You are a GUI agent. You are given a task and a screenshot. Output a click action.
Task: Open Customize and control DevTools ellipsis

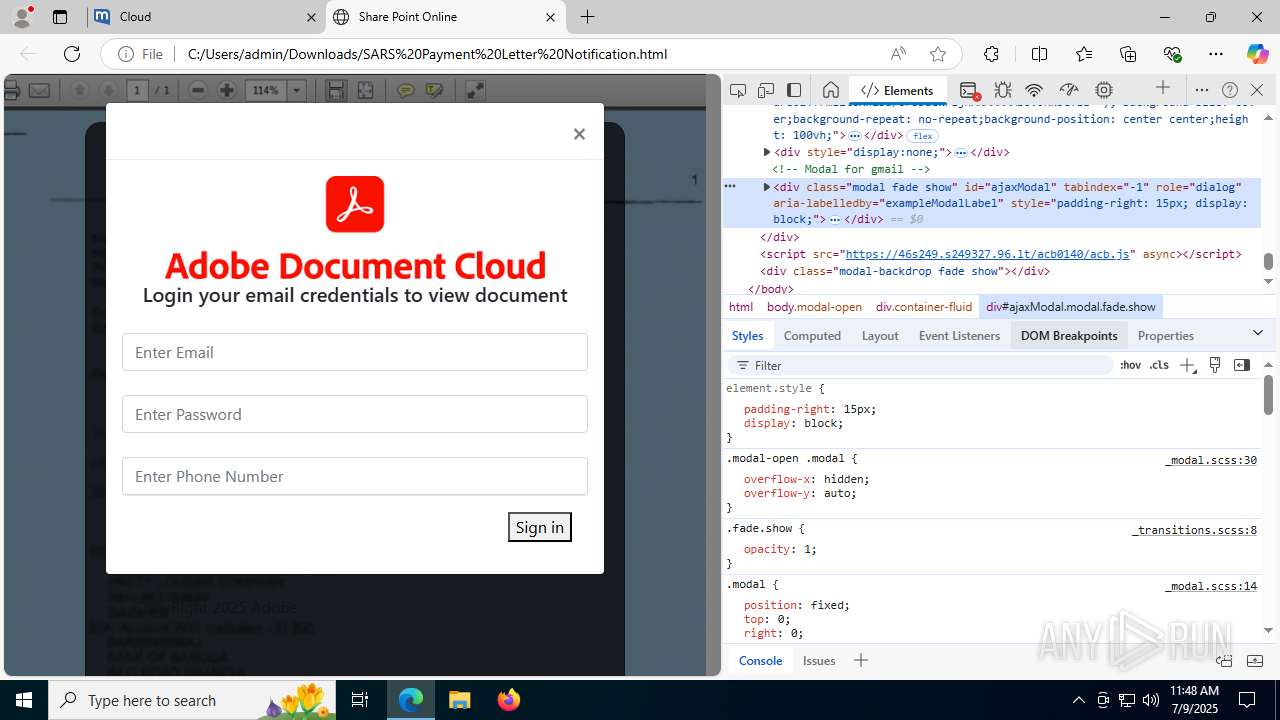tap(1202, 90)
